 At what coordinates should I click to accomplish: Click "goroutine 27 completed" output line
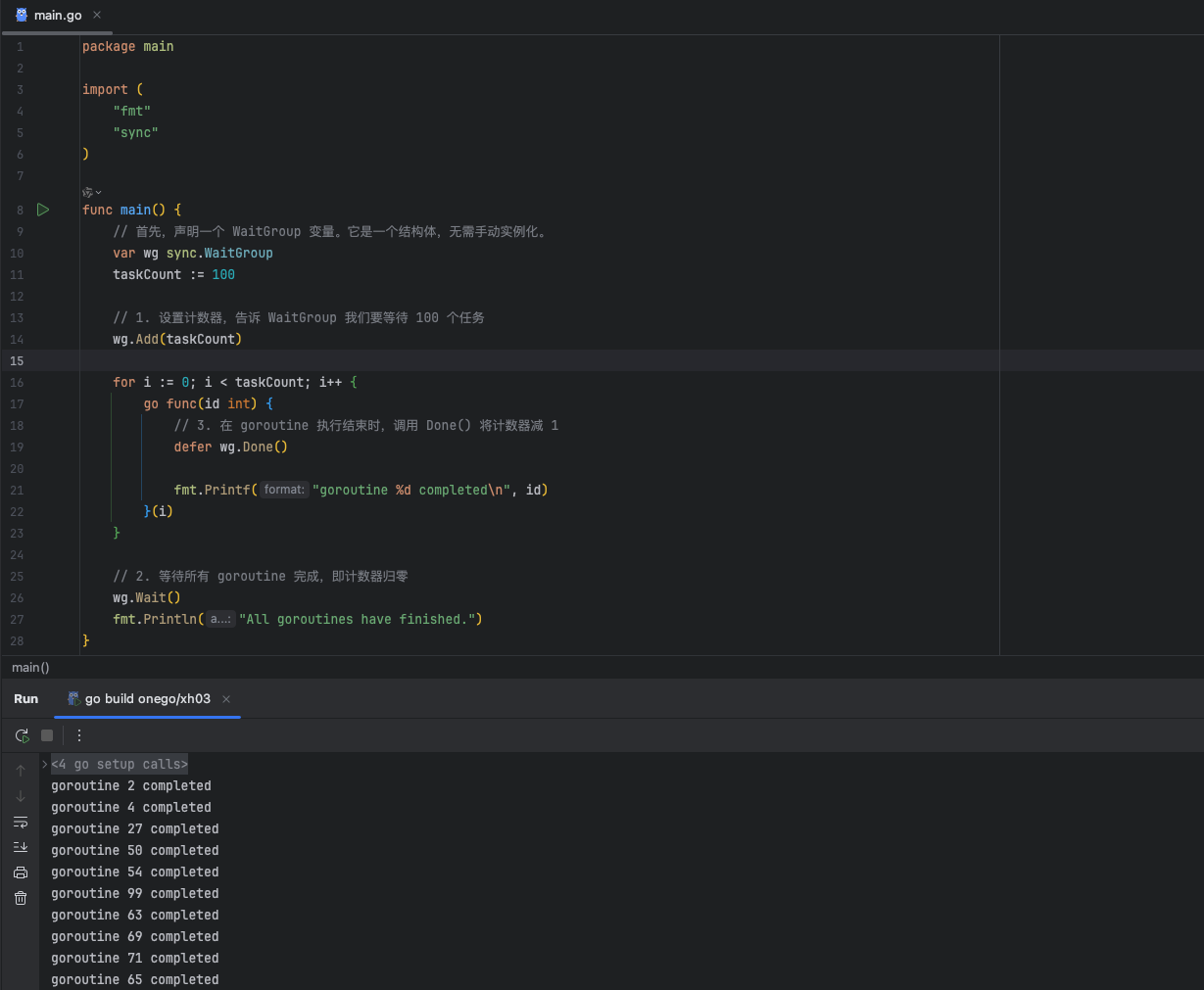135,828
